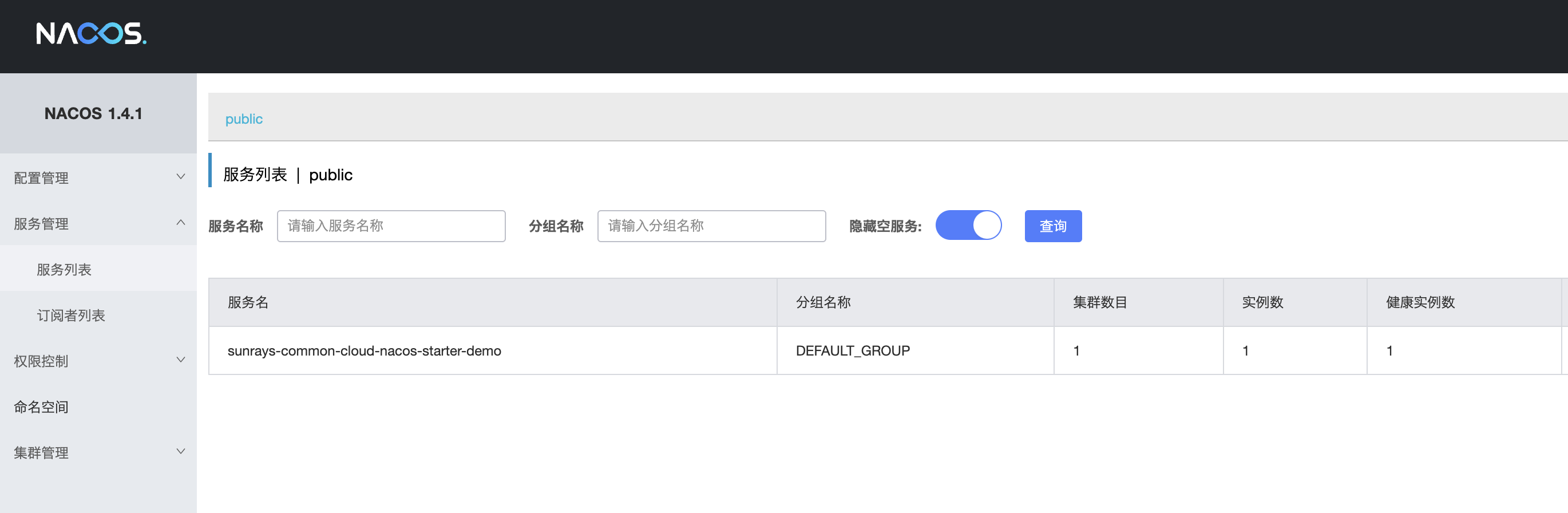Expand the 权限控制 menu chevron

180,360
